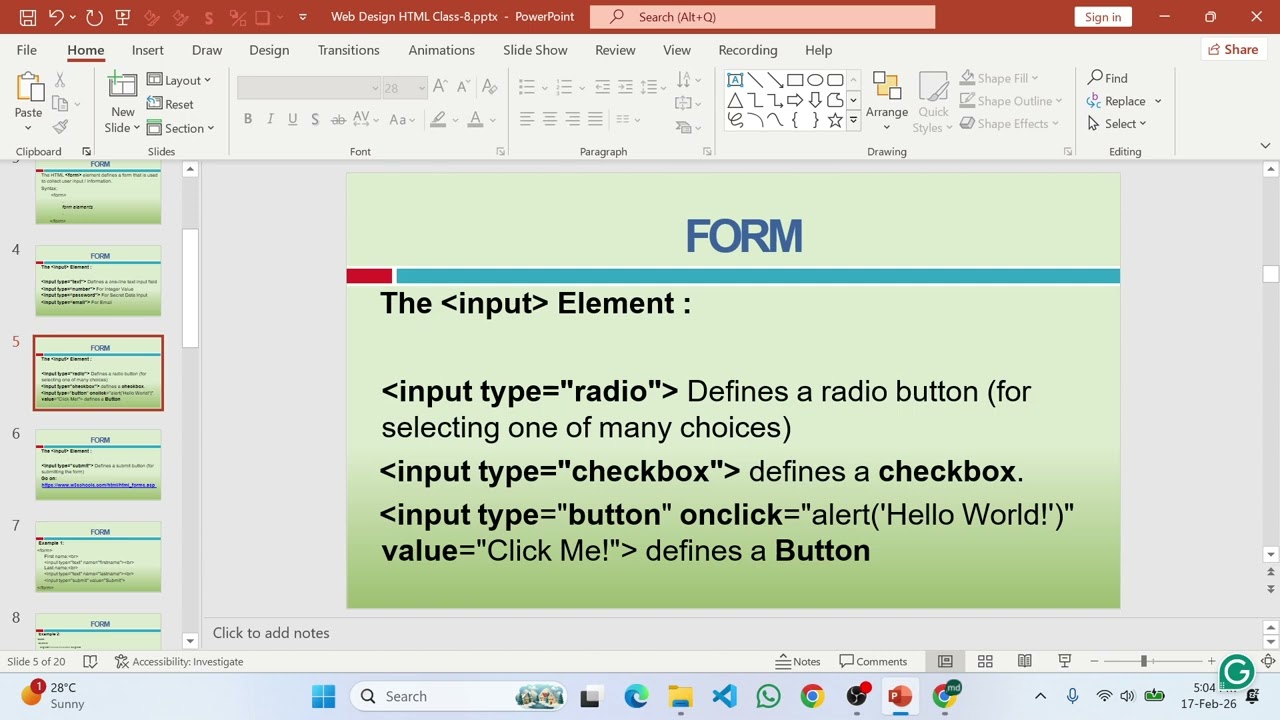The width and height of the screenshot is (1280, 720).
Task: Click the Grammarly floating icon
Action: tap(1237, 672)
